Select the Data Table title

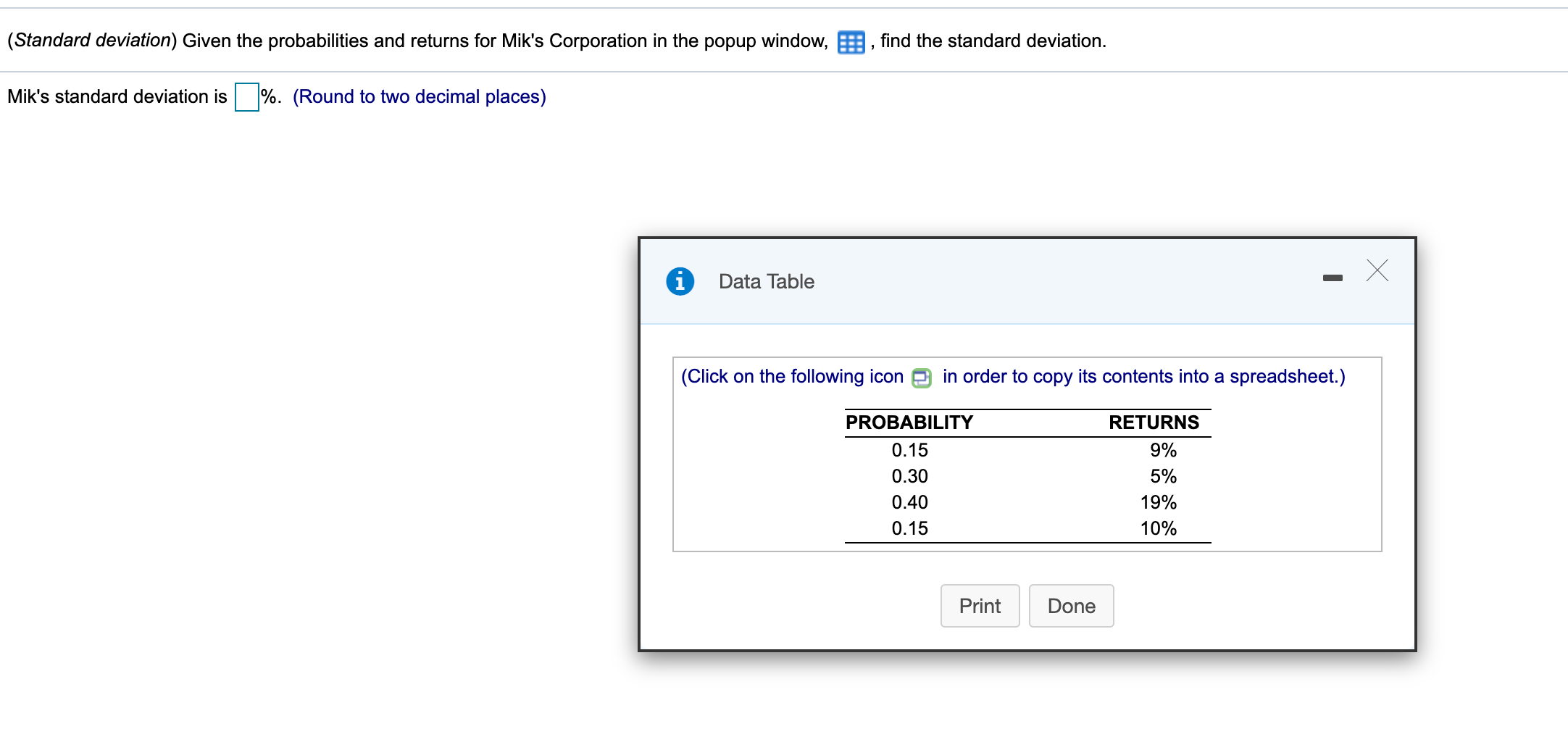[x=765, y=282]
